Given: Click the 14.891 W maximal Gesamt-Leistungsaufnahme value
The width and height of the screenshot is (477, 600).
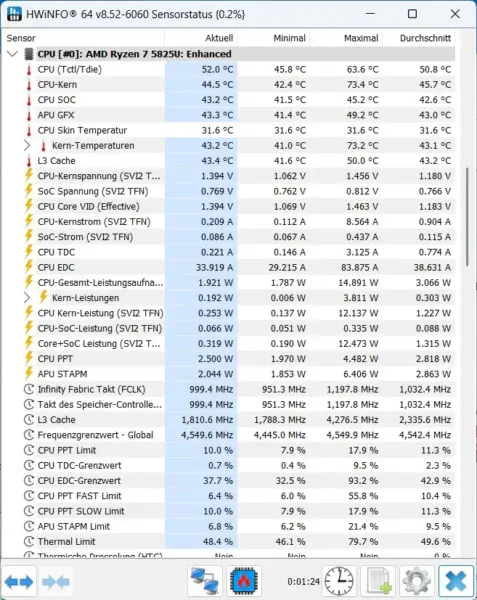Looking at the screenshot, I should coord(358,283).
